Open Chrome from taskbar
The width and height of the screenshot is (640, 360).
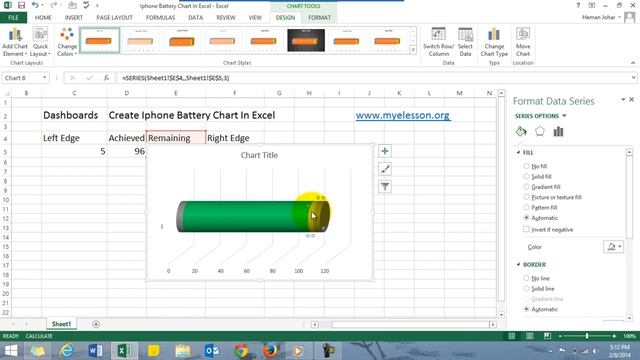click(x=241, y=351)
